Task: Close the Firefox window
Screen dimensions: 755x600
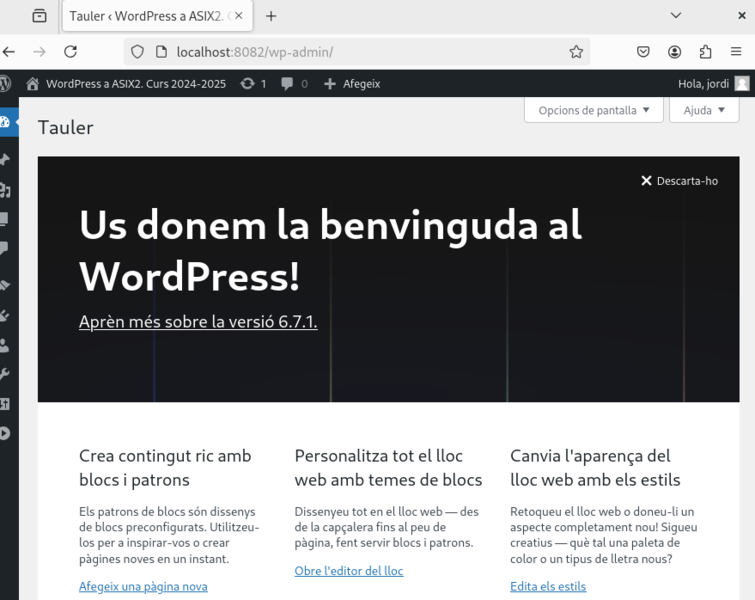Action: pyautogui.click(x=742, y=15)
